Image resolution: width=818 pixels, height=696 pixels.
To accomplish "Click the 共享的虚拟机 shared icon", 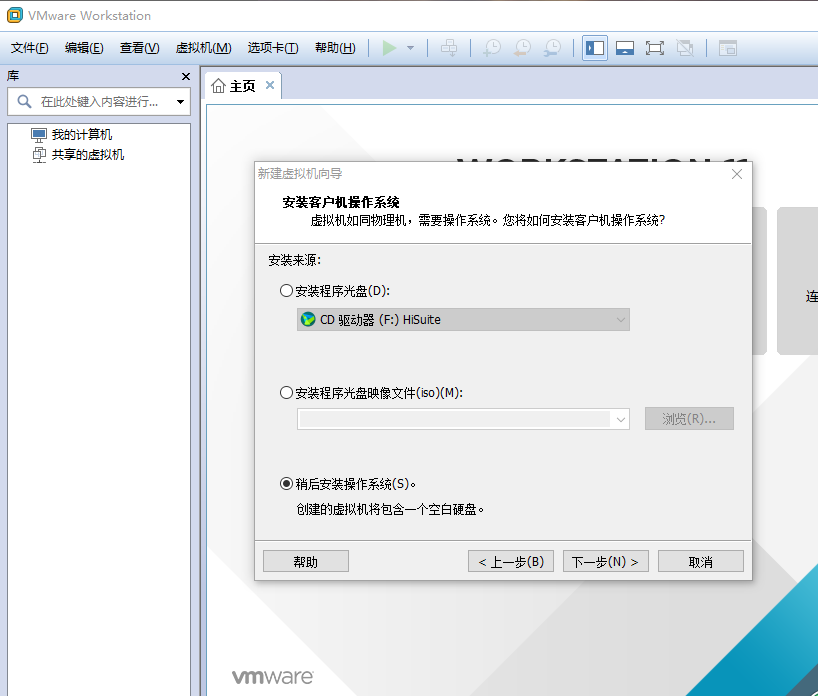I will point(39,155).
